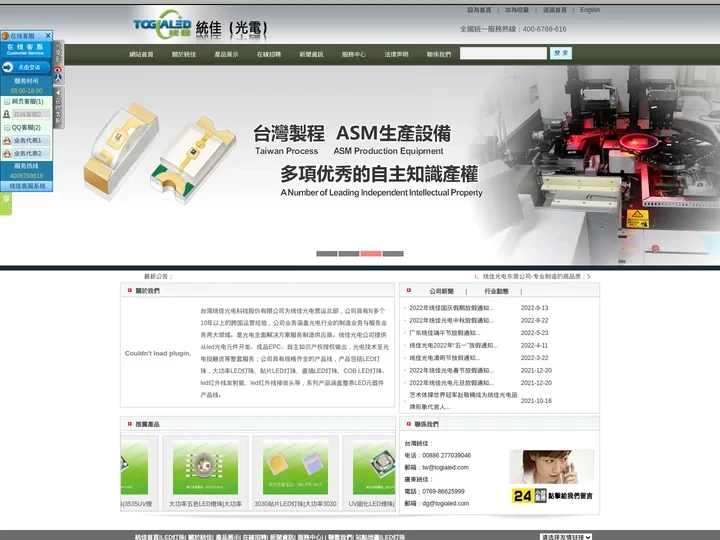Image resolution: width=720 pixels, height=540 pixels.
Task: Focus the site search input field
Action: 503,53
